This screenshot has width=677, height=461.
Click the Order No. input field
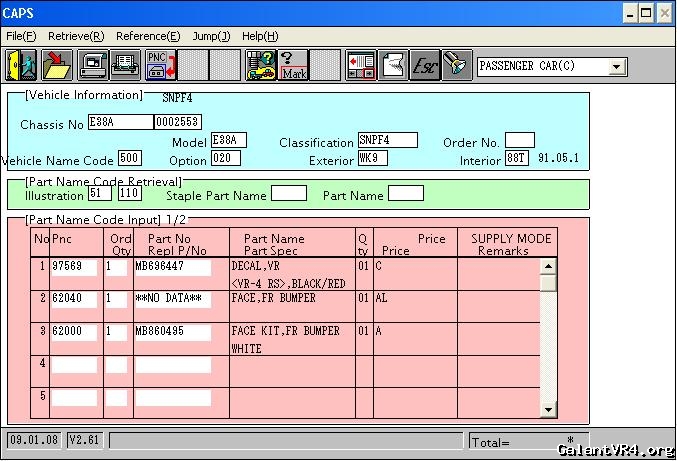pyautogui.click(x=519, y=141)
